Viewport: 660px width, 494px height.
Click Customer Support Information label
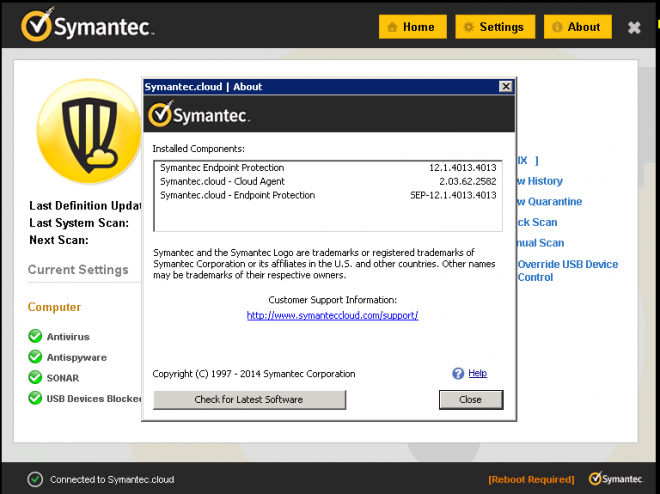333,300
